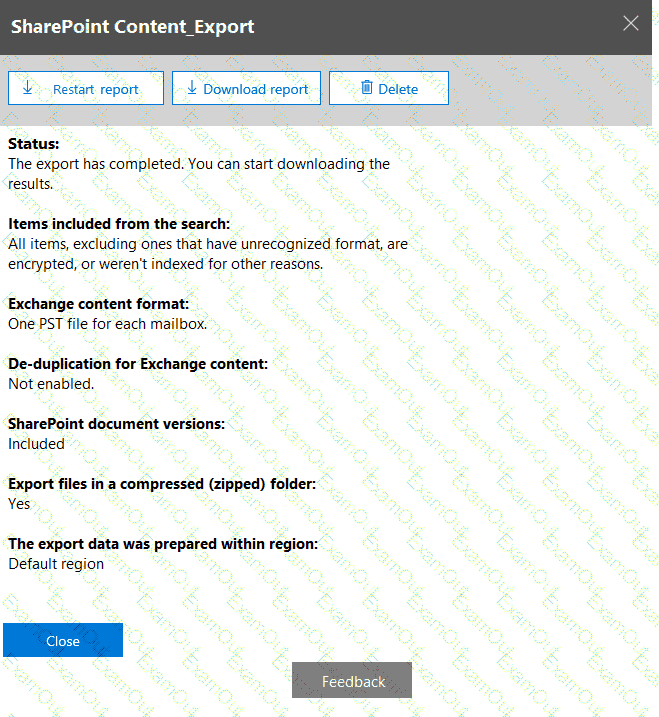The image size is (659, 717).
Task: Click the trash can icon on Delete
Action: pyautogui.click(x=366, y=88)
